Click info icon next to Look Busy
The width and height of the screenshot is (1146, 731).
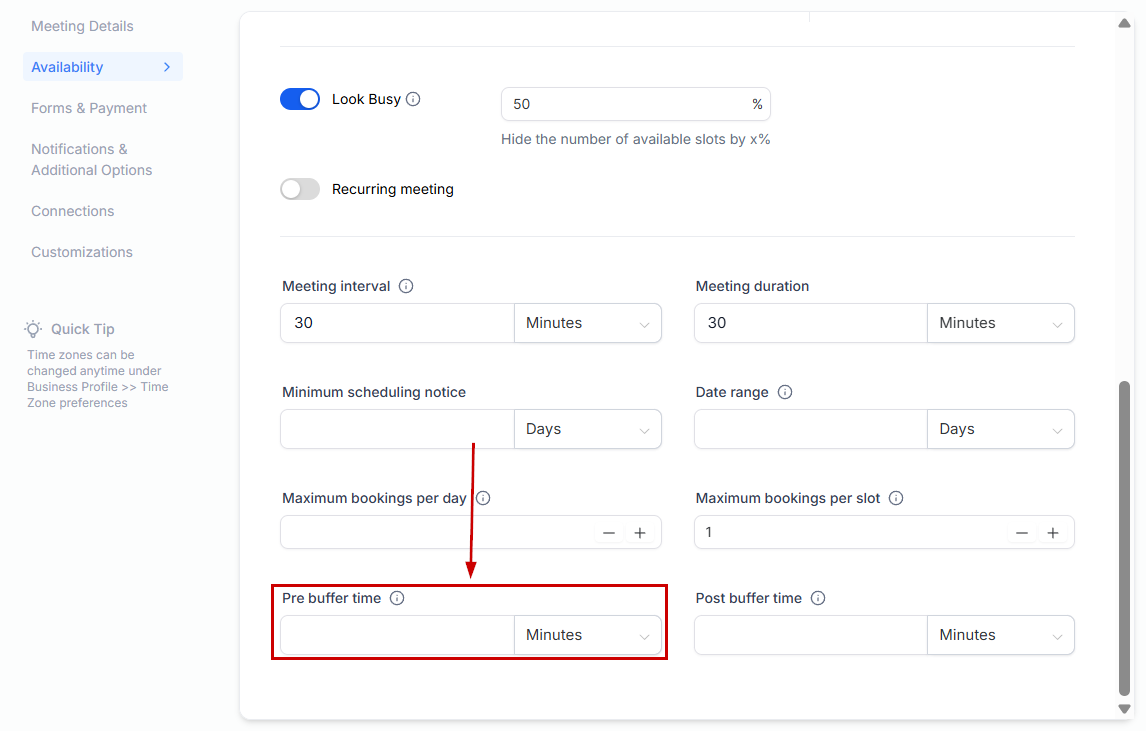click(413, 100)
